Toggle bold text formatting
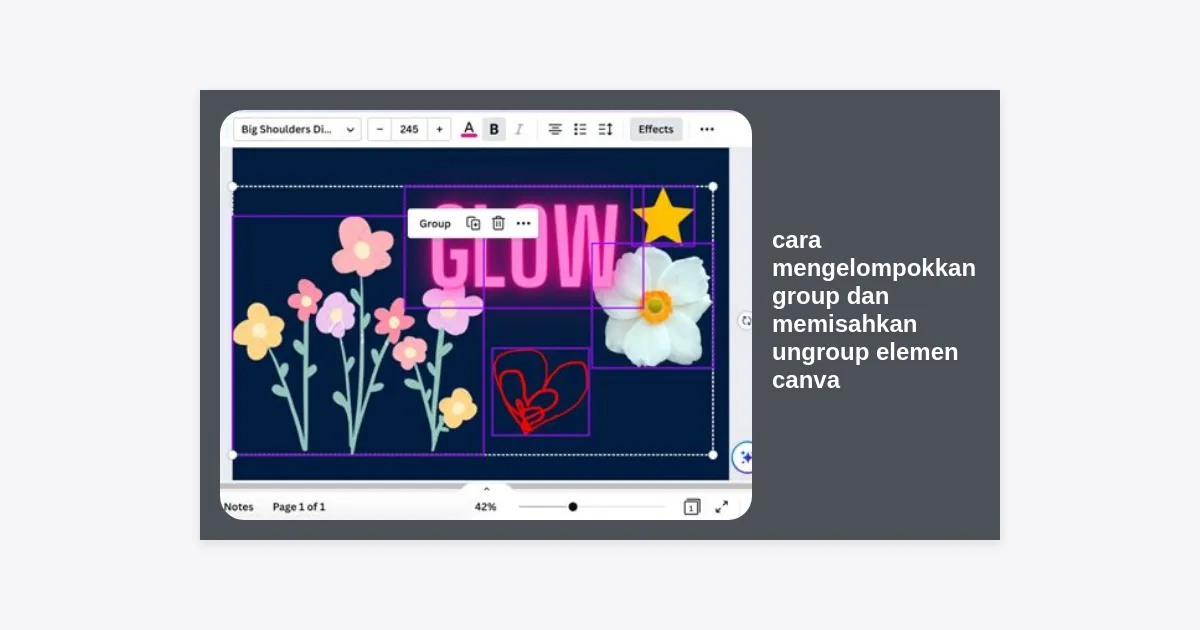 [494, 129]
